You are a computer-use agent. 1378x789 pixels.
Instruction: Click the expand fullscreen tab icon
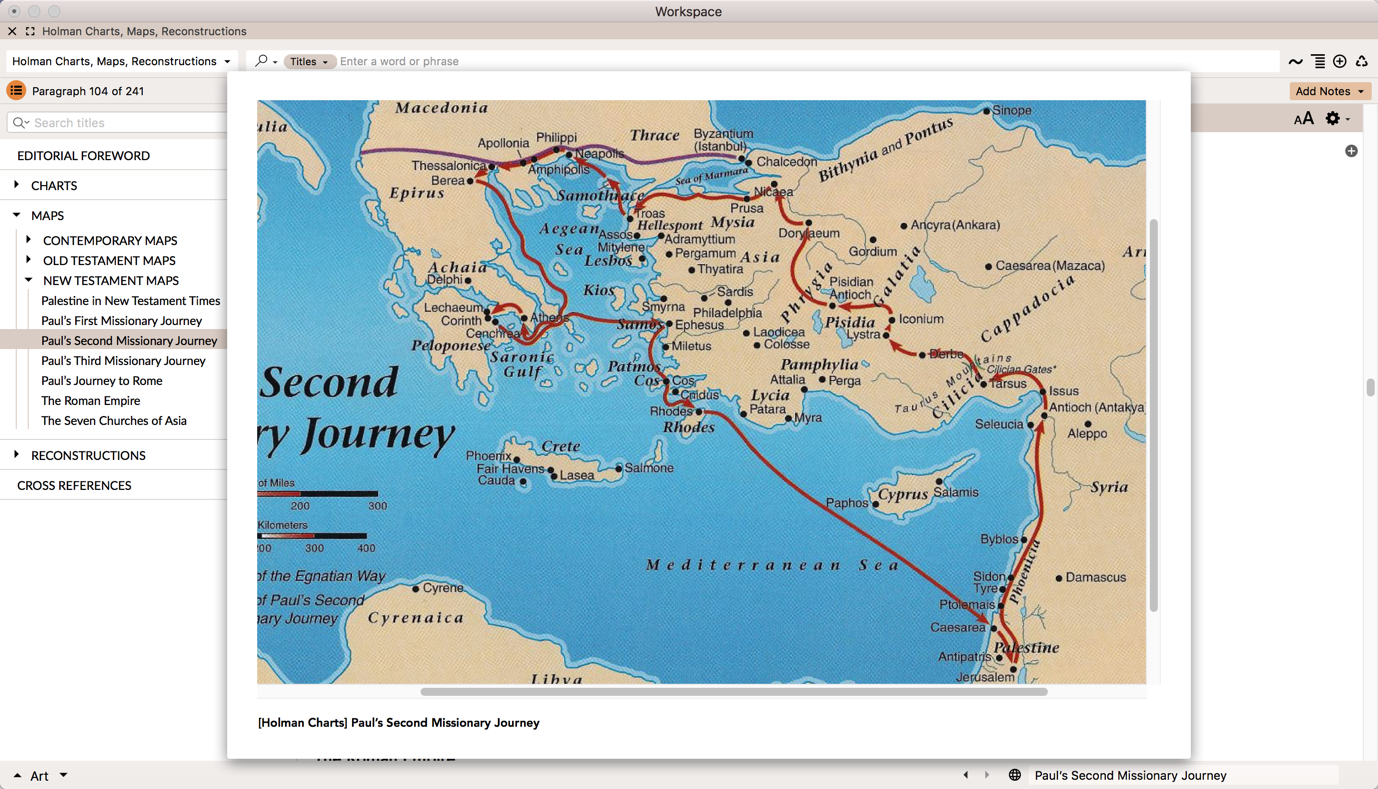30,31
